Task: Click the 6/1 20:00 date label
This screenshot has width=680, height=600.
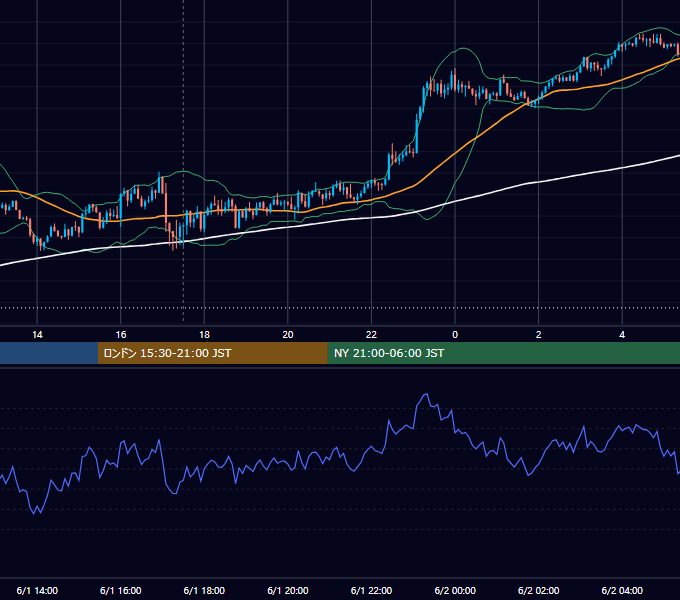Action: (x=288, y=590)
